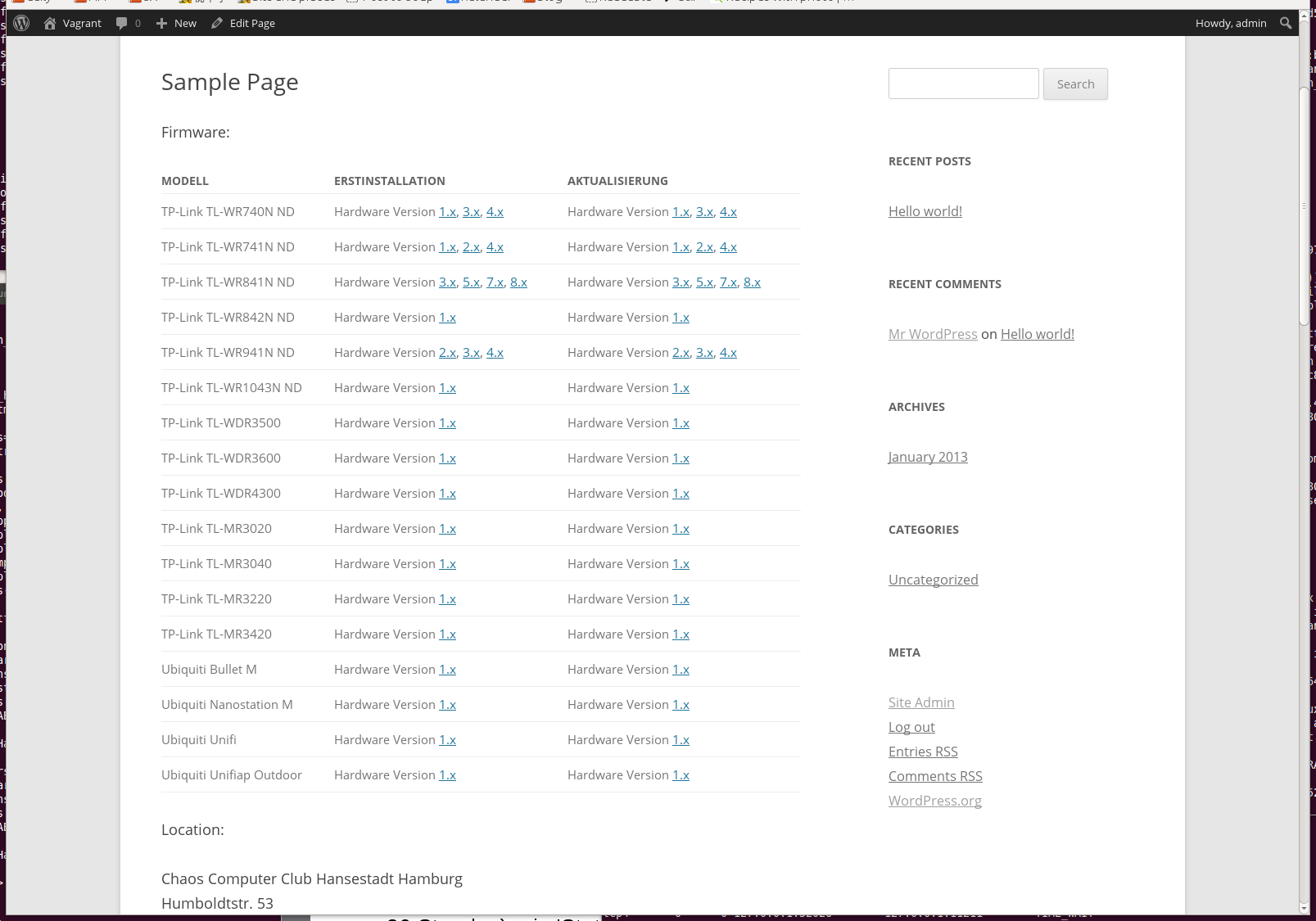Open WR941N Aktualisierung 4.x firmware link
The height and width of the screenshot is (921, 1316).
[728, 353]
